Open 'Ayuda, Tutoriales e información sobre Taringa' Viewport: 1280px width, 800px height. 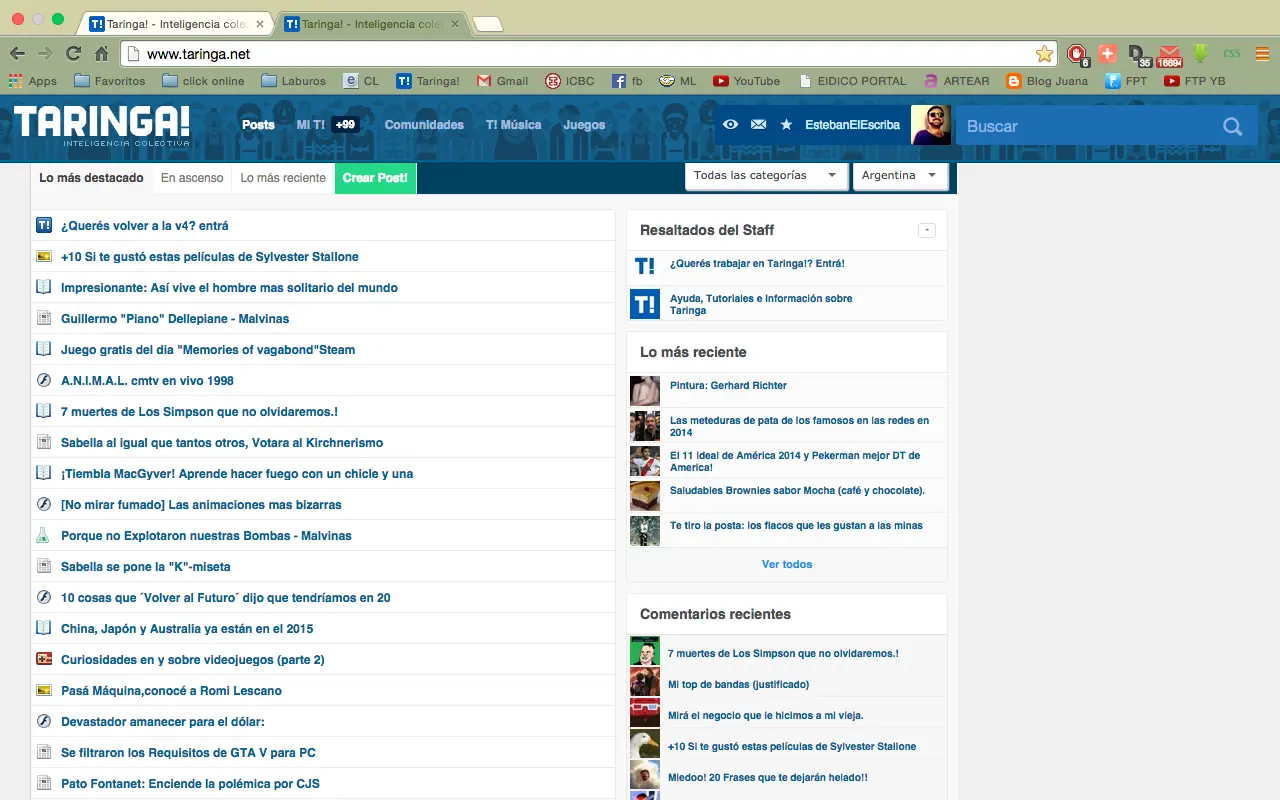pyautogui.click(x=761, y=304)
